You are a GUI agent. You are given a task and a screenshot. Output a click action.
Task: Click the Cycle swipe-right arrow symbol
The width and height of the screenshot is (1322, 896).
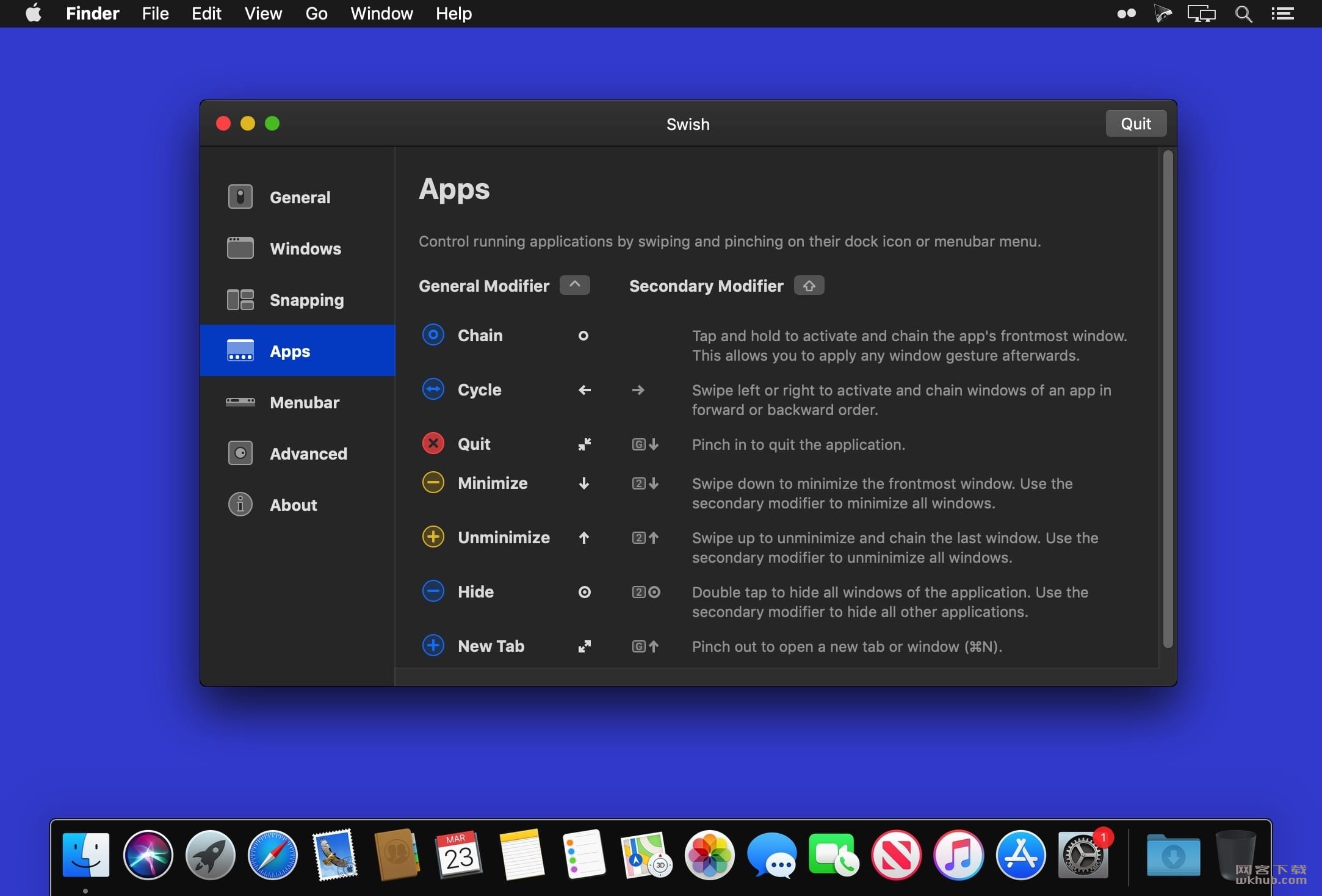click(x=638, y=390)
